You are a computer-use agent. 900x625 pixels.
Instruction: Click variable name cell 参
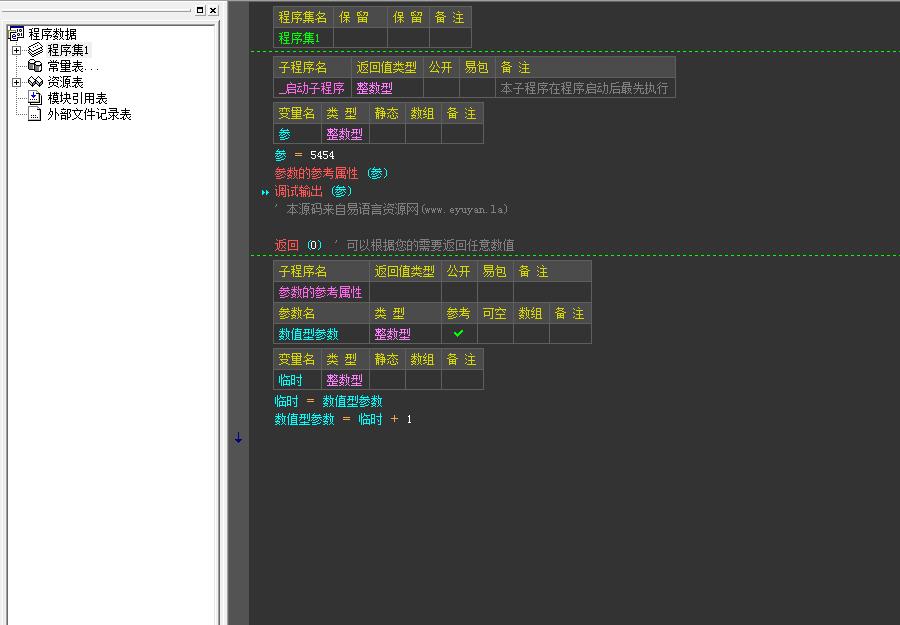297,134
